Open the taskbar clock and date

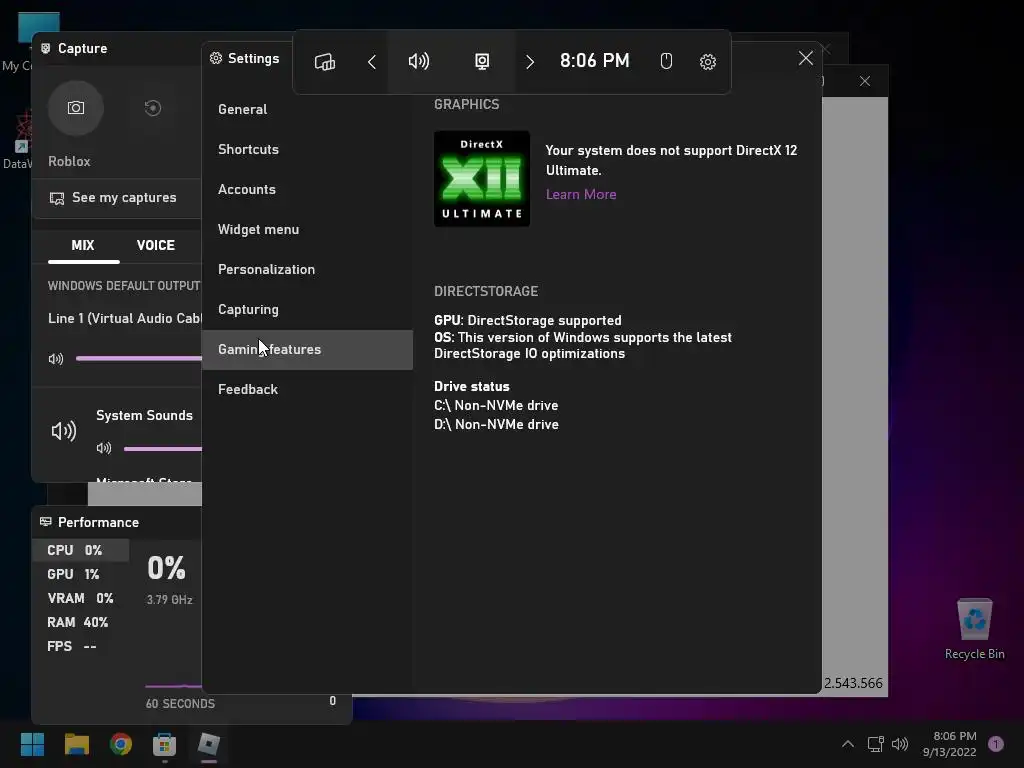pos(950,744)
